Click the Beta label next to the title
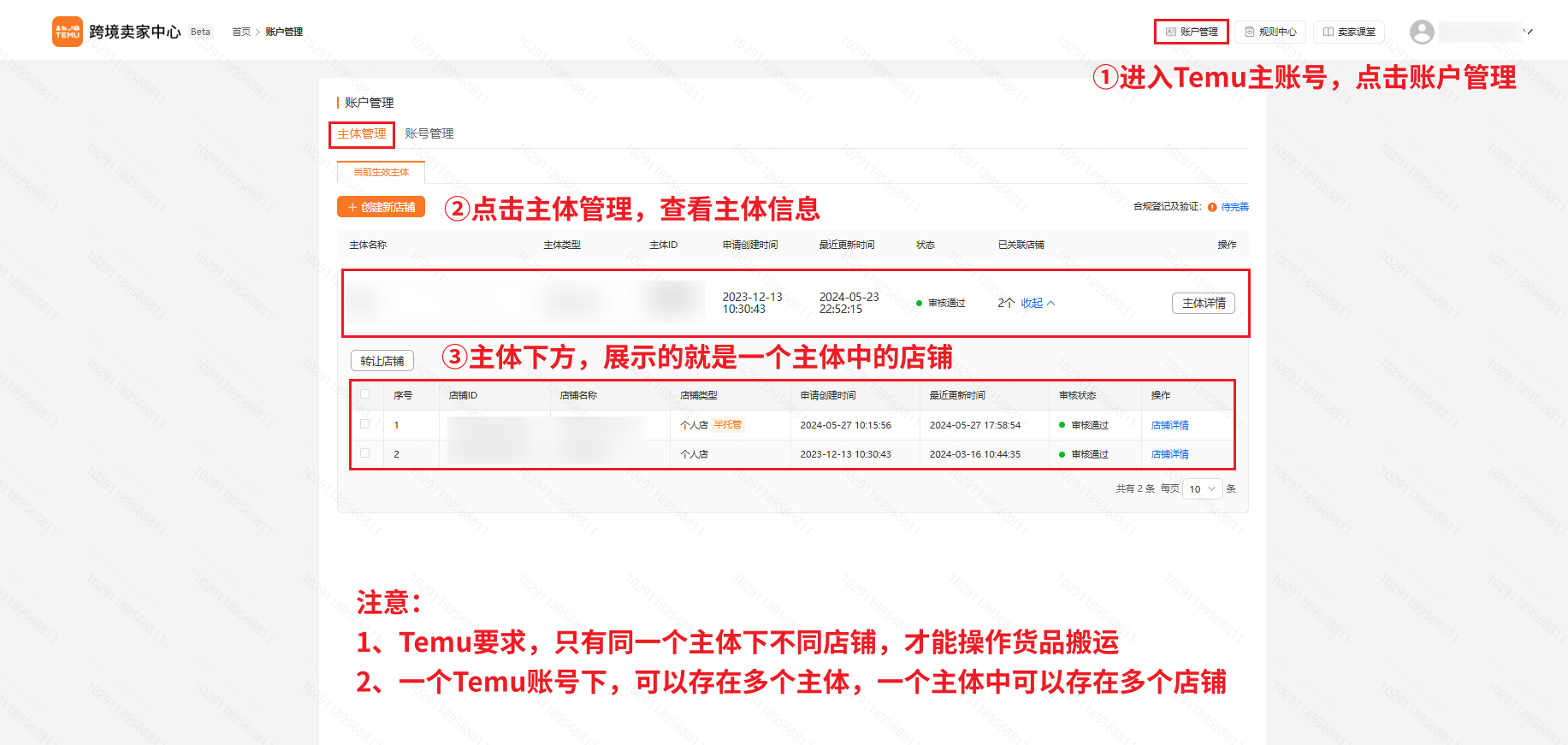Viewport: 1568px width, 745px height. point(200,32)
